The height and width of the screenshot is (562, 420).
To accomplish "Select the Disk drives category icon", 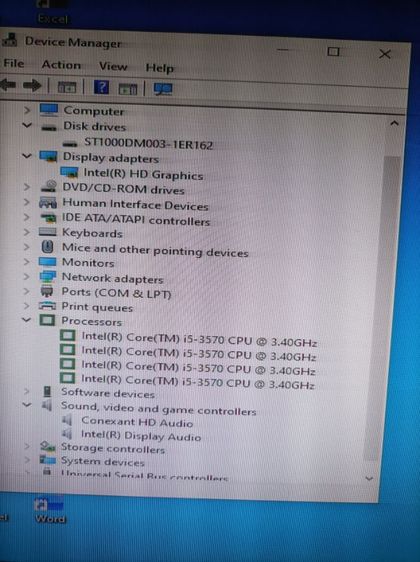I will tap(49, 127).
